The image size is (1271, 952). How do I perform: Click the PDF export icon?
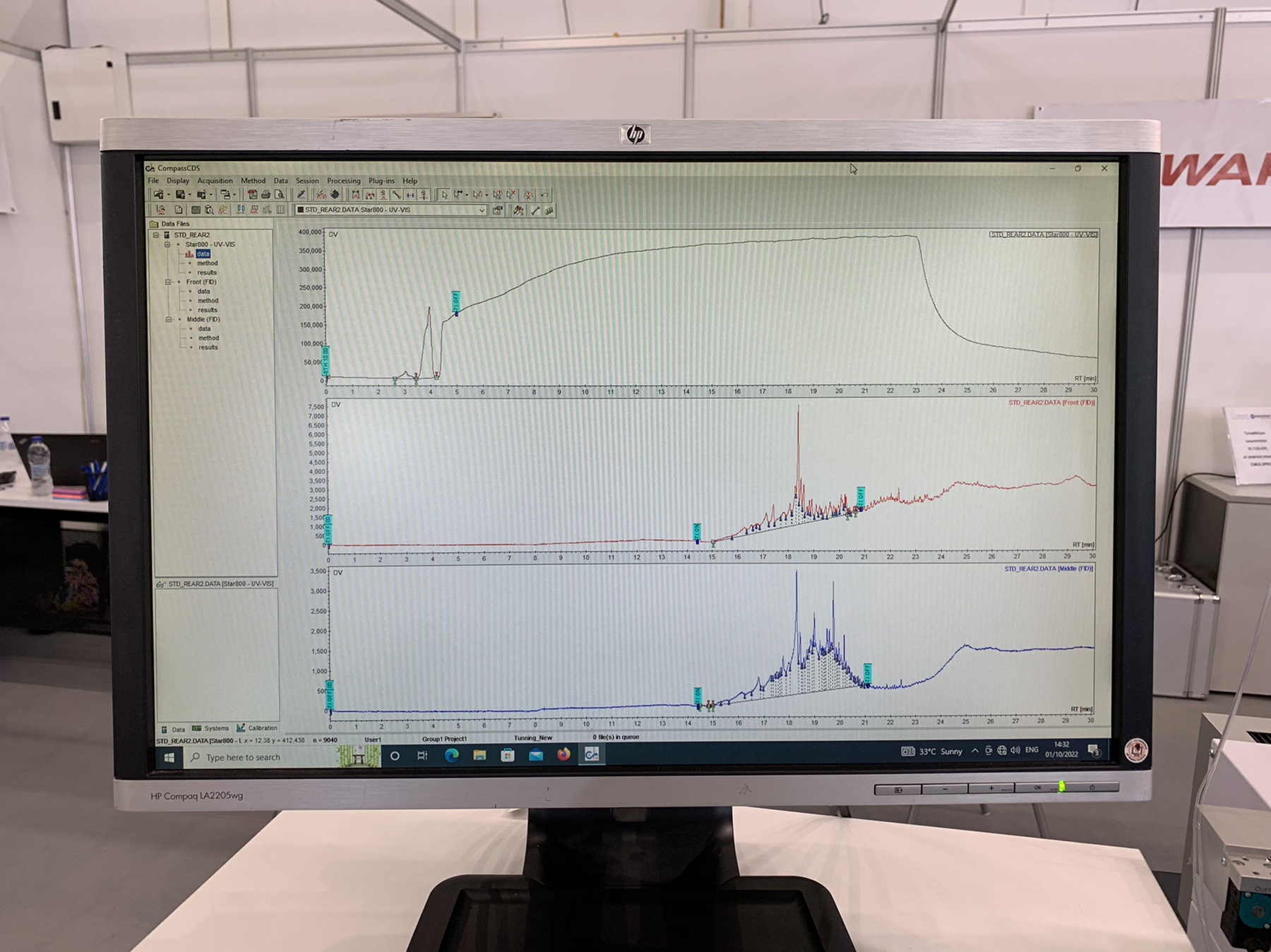[252, 194]
